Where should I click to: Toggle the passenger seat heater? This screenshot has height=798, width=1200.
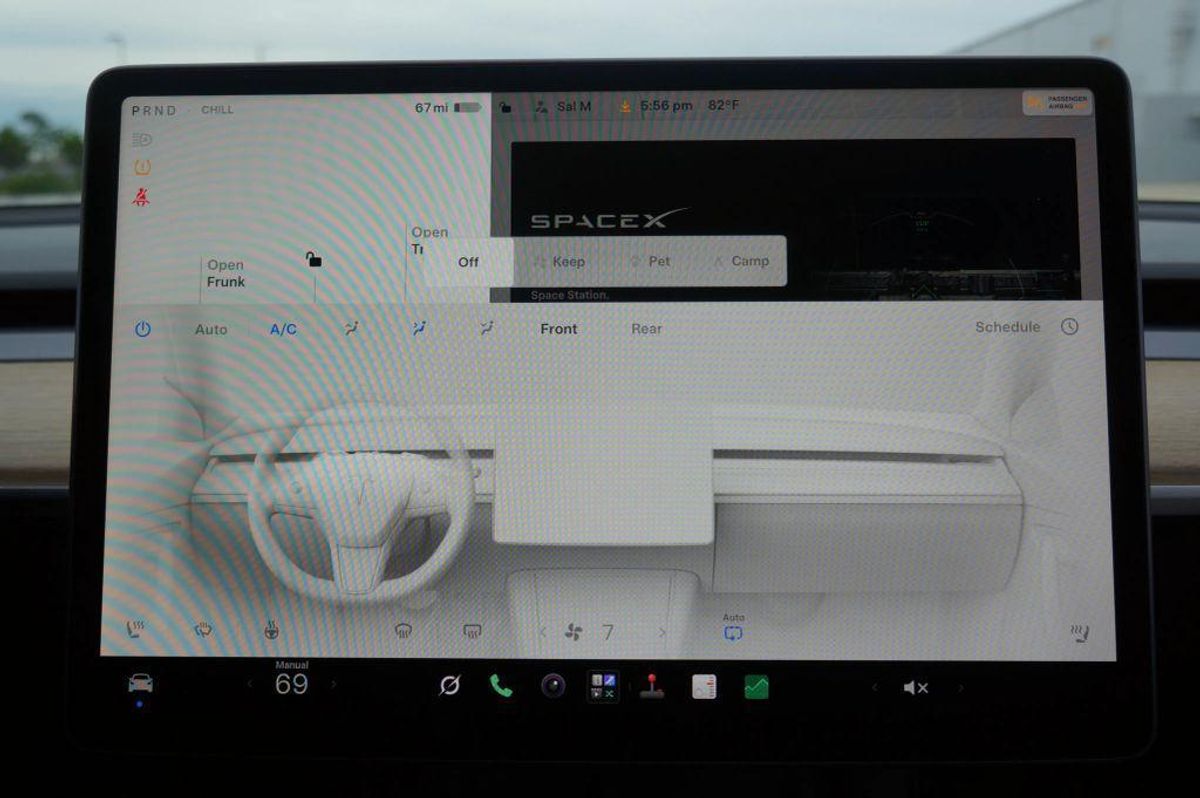pos(1079,632)
